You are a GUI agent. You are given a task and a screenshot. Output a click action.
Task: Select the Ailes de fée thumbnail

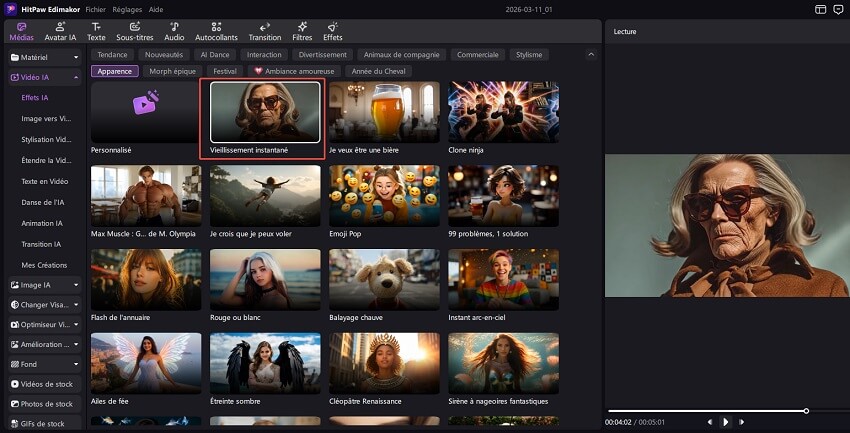point(146,363)
